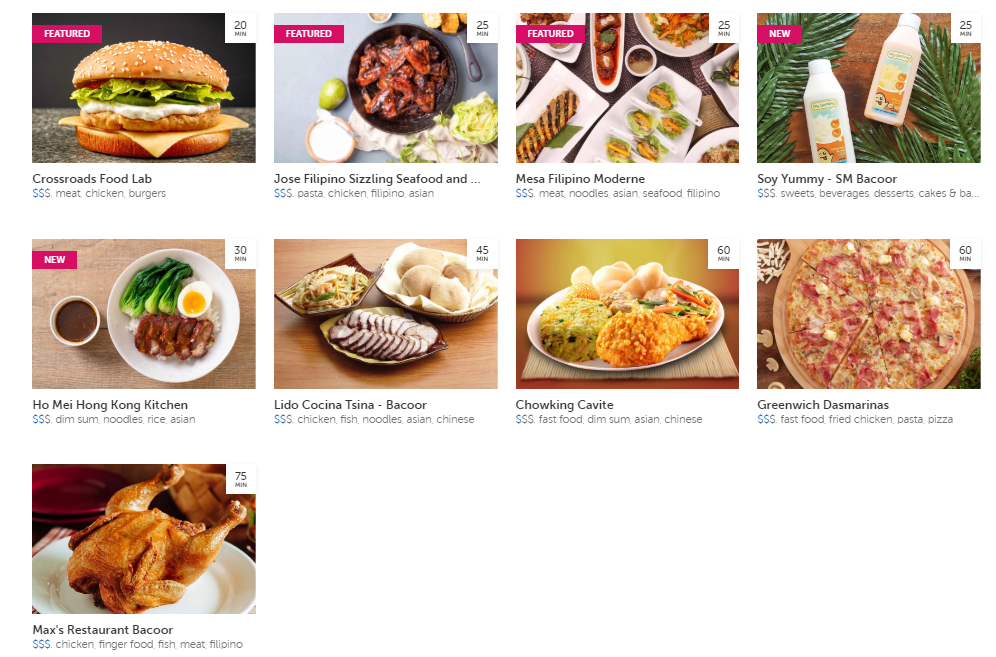Open the Chowking Cavite meal photo
996x657 pixels.
pos(627,314)
